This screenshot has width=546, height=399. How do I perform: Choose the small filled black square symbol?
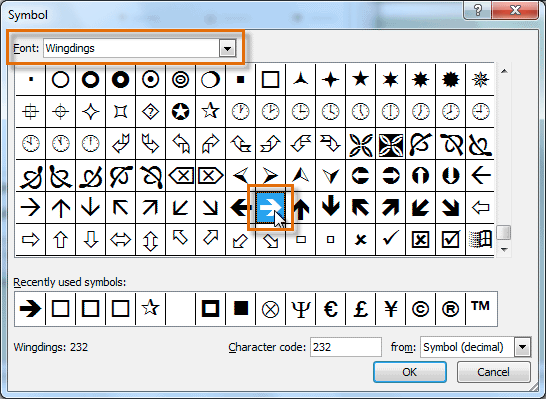click(240, 80)
